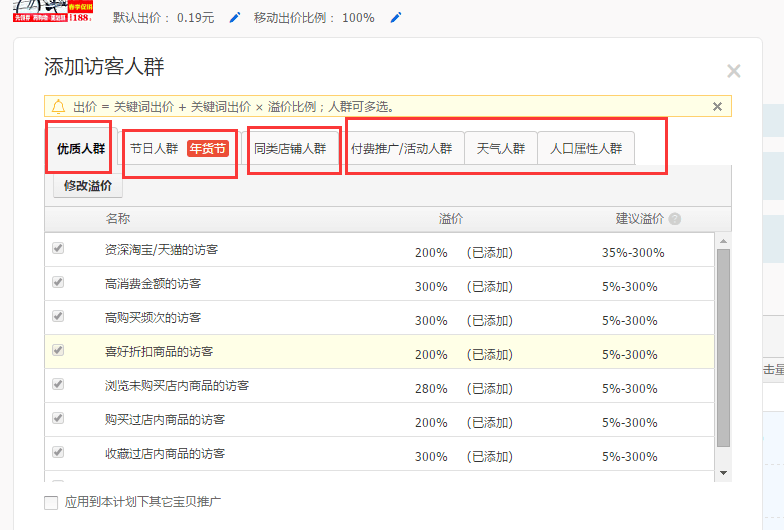Viewport: 784px width, 530px height.
Task: Click 默认出价 0.19元 text
Action: click(164, 18)
